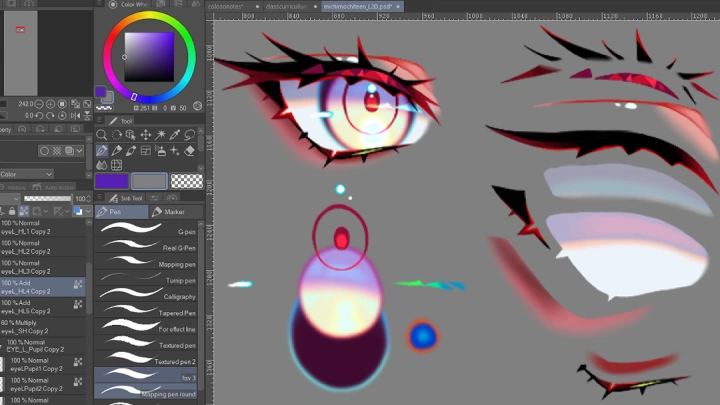
Task: Toggle reference icon on eyeLPupil2 Copy 2 layer
Action: [78, 382]
